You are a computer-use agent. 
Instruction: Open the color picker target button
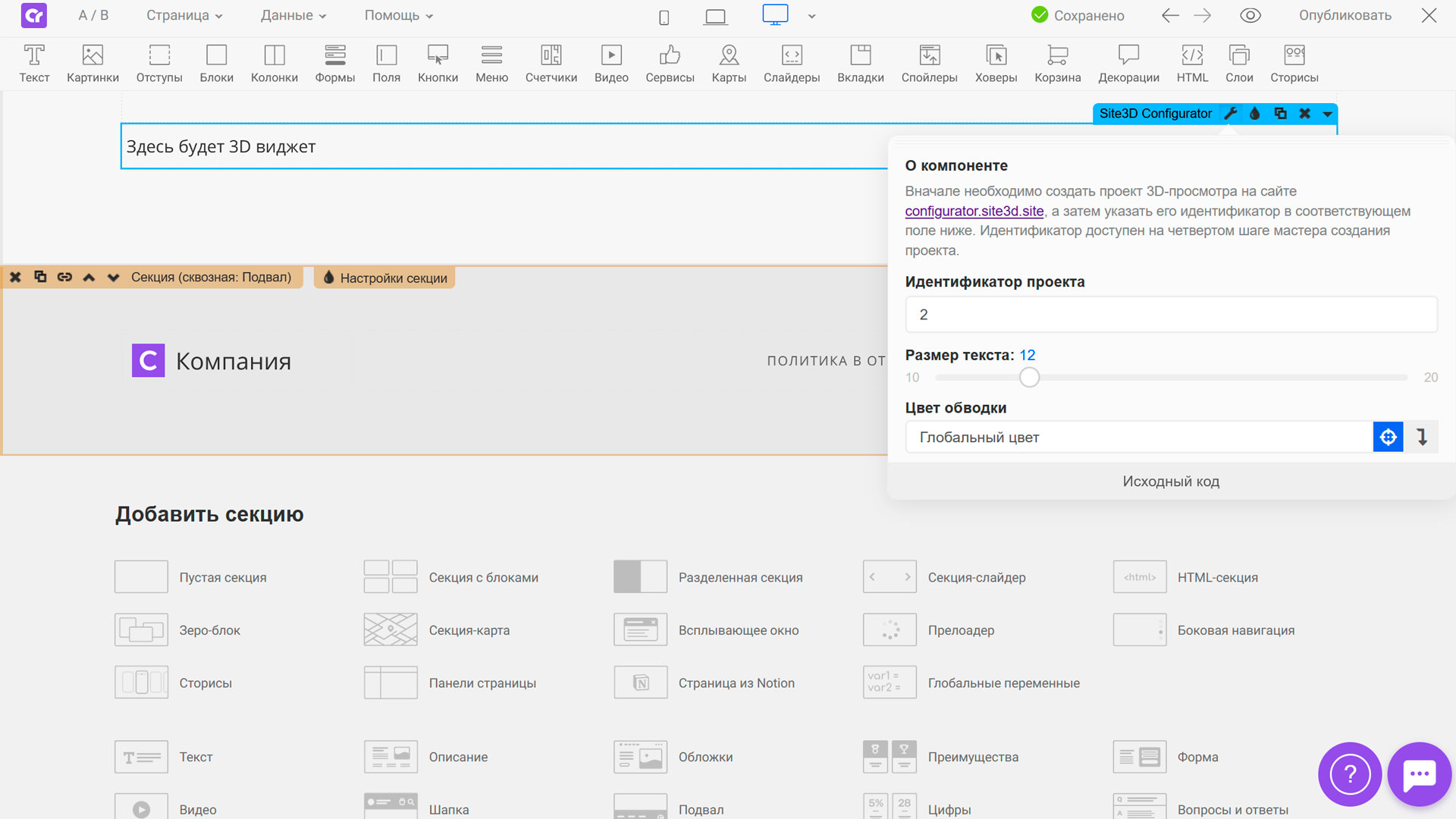[1388, 438]
